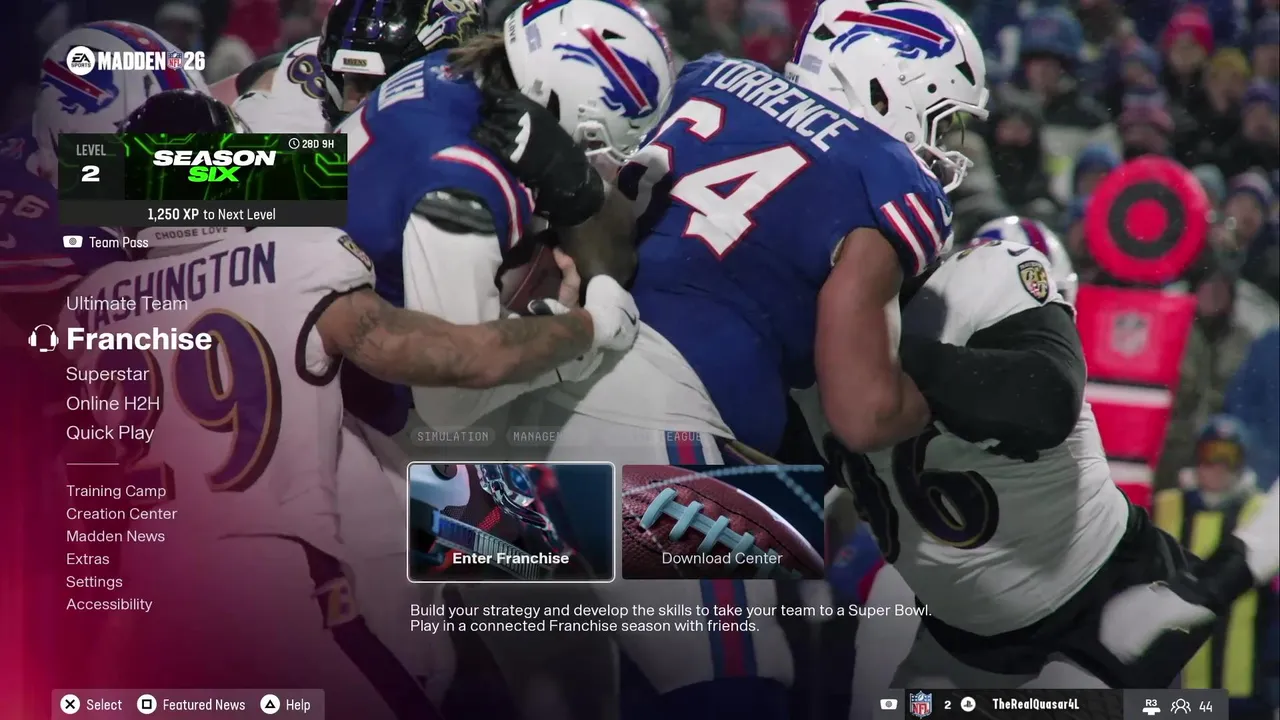Start Quick Play from the menu
This screenshot has width=1280, height=720.
coord(110,433)
